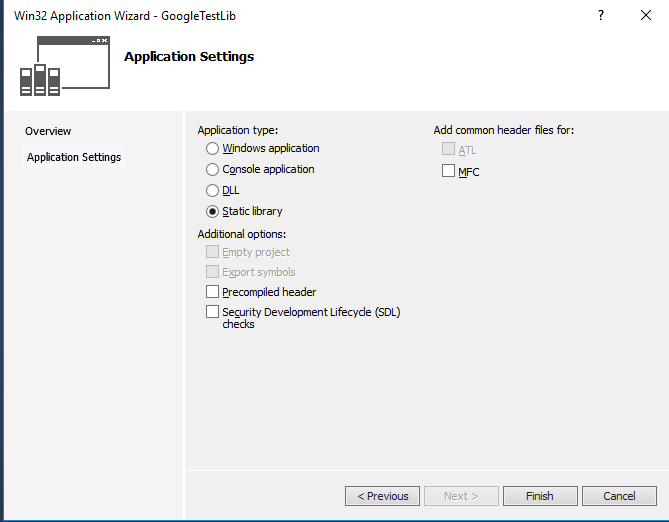
Task: Click the wizard banner graphic icon
Action: point(66,65)
